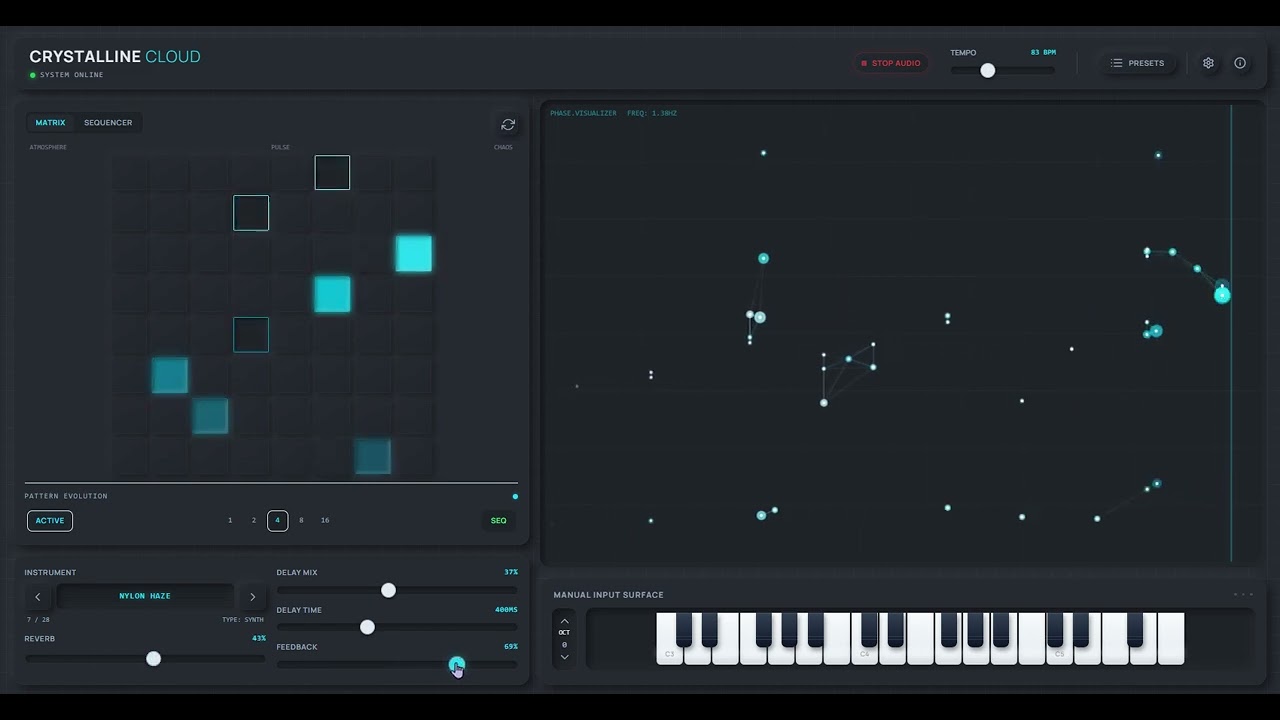The height and width of the screenshot is (720, 1280).
Task: Click the Feedback slider handle
Action: click(x=456, y=664)
